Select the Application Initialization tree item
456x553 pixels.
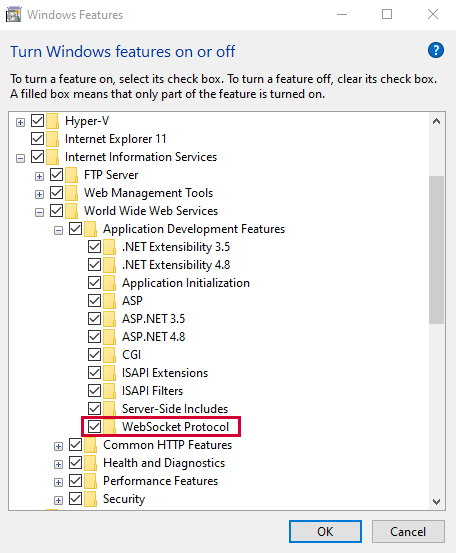click(186, 283)
